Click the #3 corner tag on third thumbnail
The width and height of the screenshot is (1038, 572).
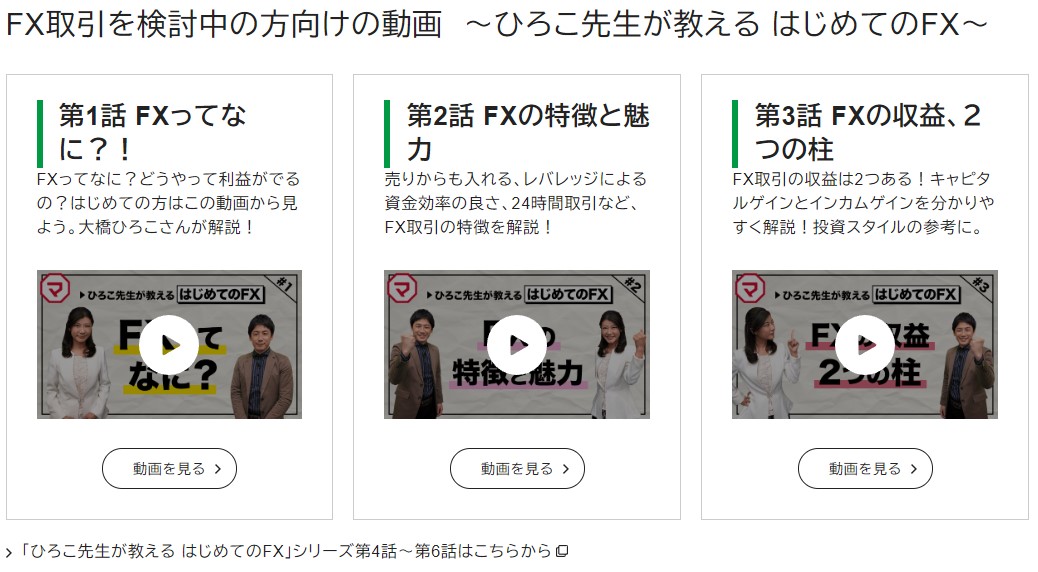[981, 285]
